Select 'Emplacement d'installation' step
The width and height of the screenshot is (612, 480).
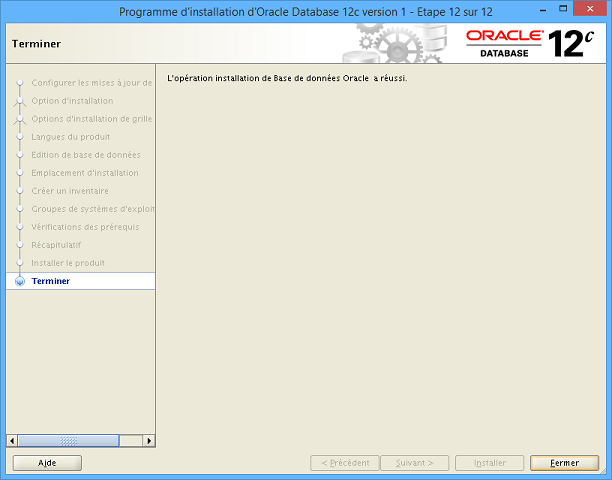point(85,173)
